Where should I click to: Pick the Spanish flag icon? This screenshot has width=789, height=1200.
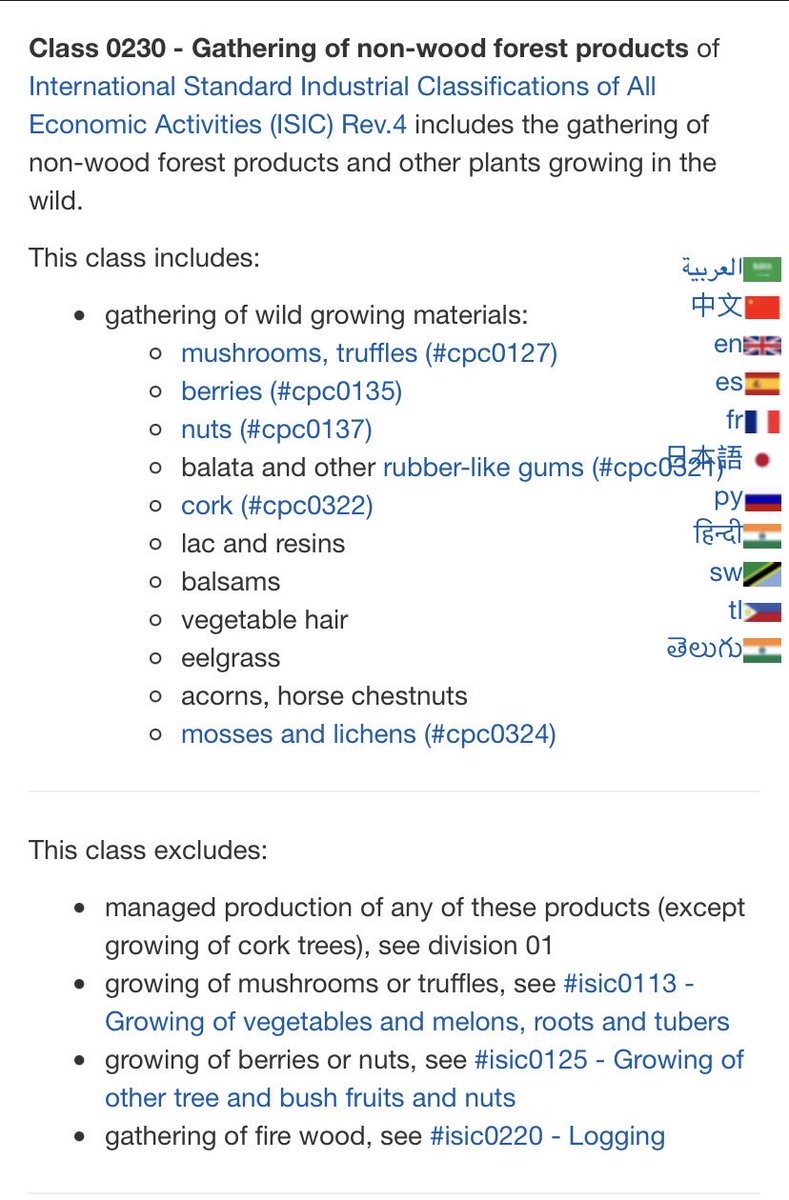763,383
